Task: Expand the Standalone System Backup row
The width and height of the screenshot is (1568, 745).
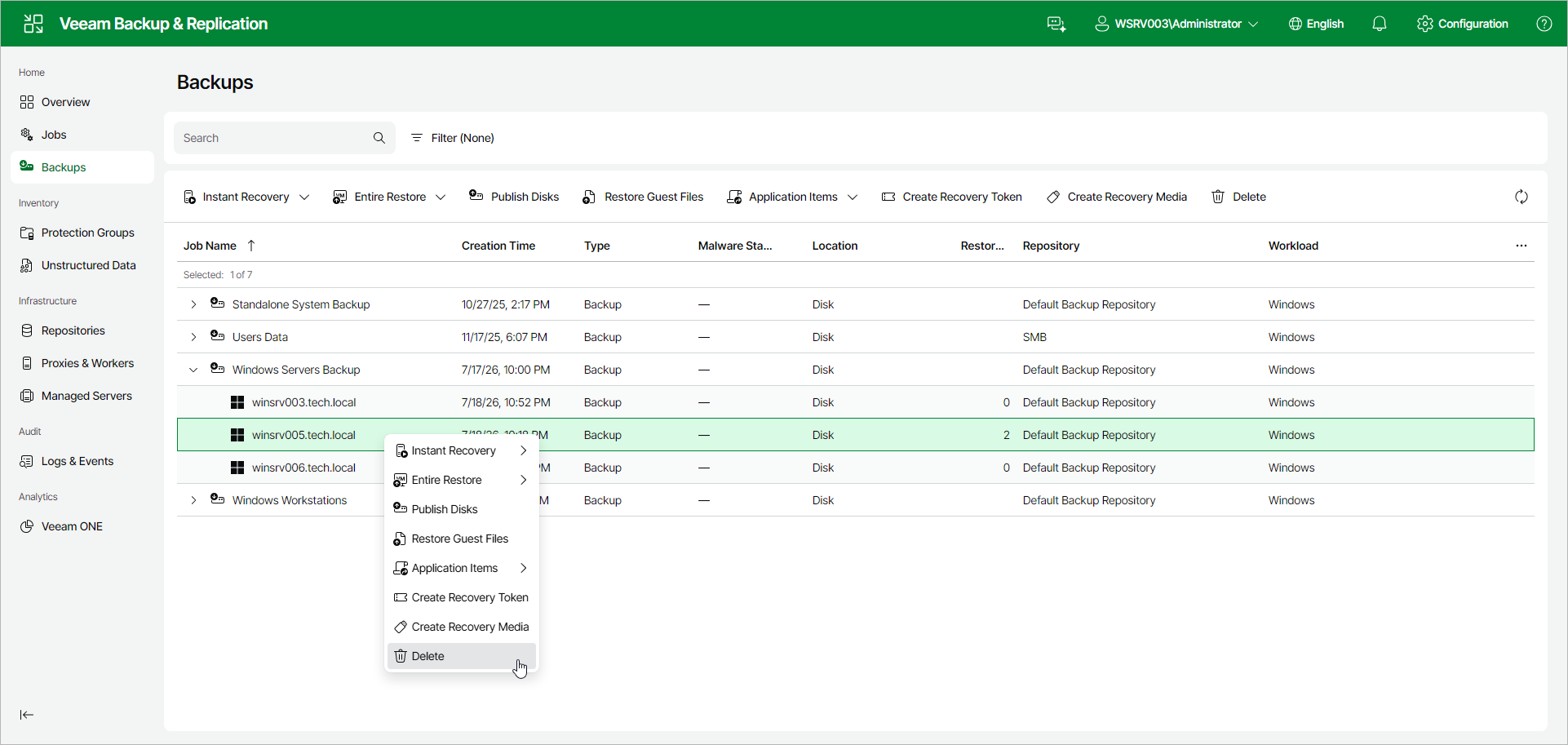Action: tap(193, 304)
